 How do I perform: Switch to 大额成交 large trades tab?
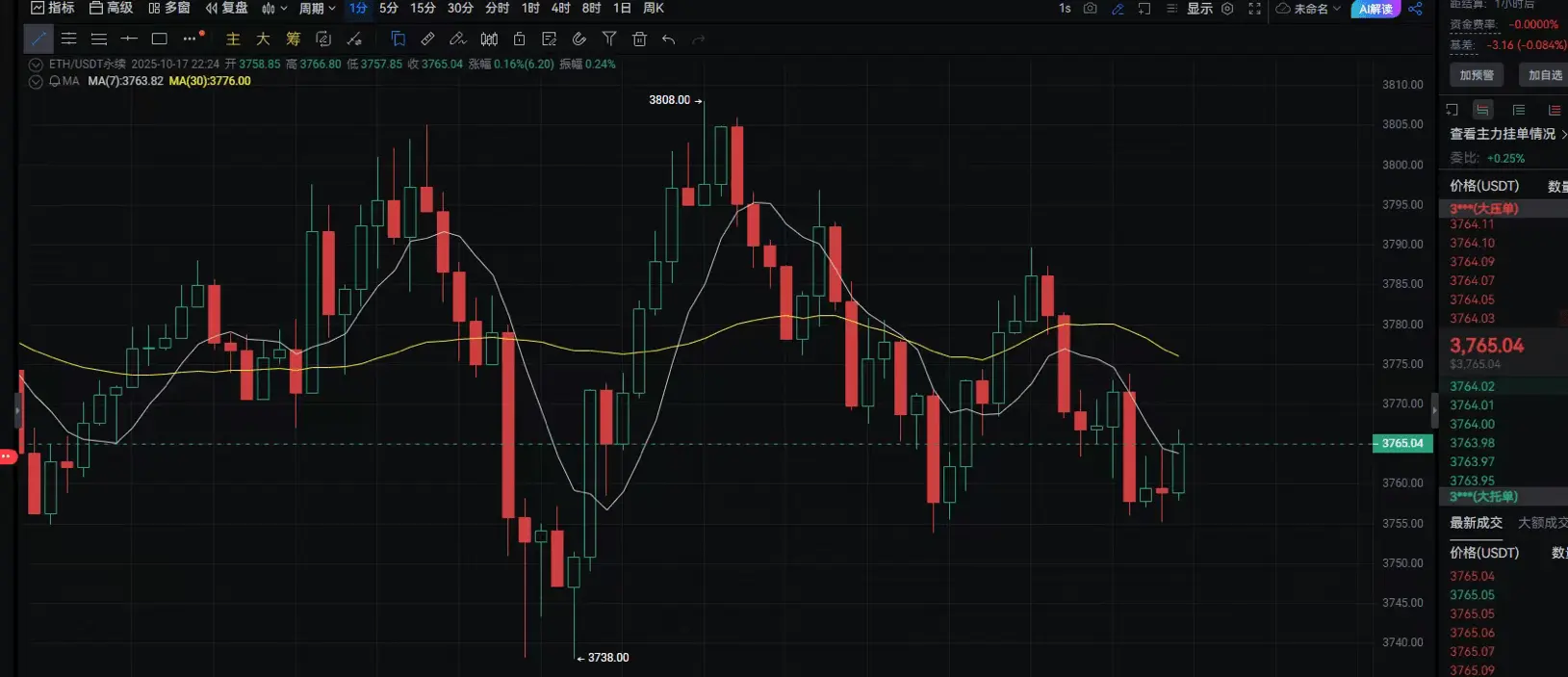(1543, 523)
